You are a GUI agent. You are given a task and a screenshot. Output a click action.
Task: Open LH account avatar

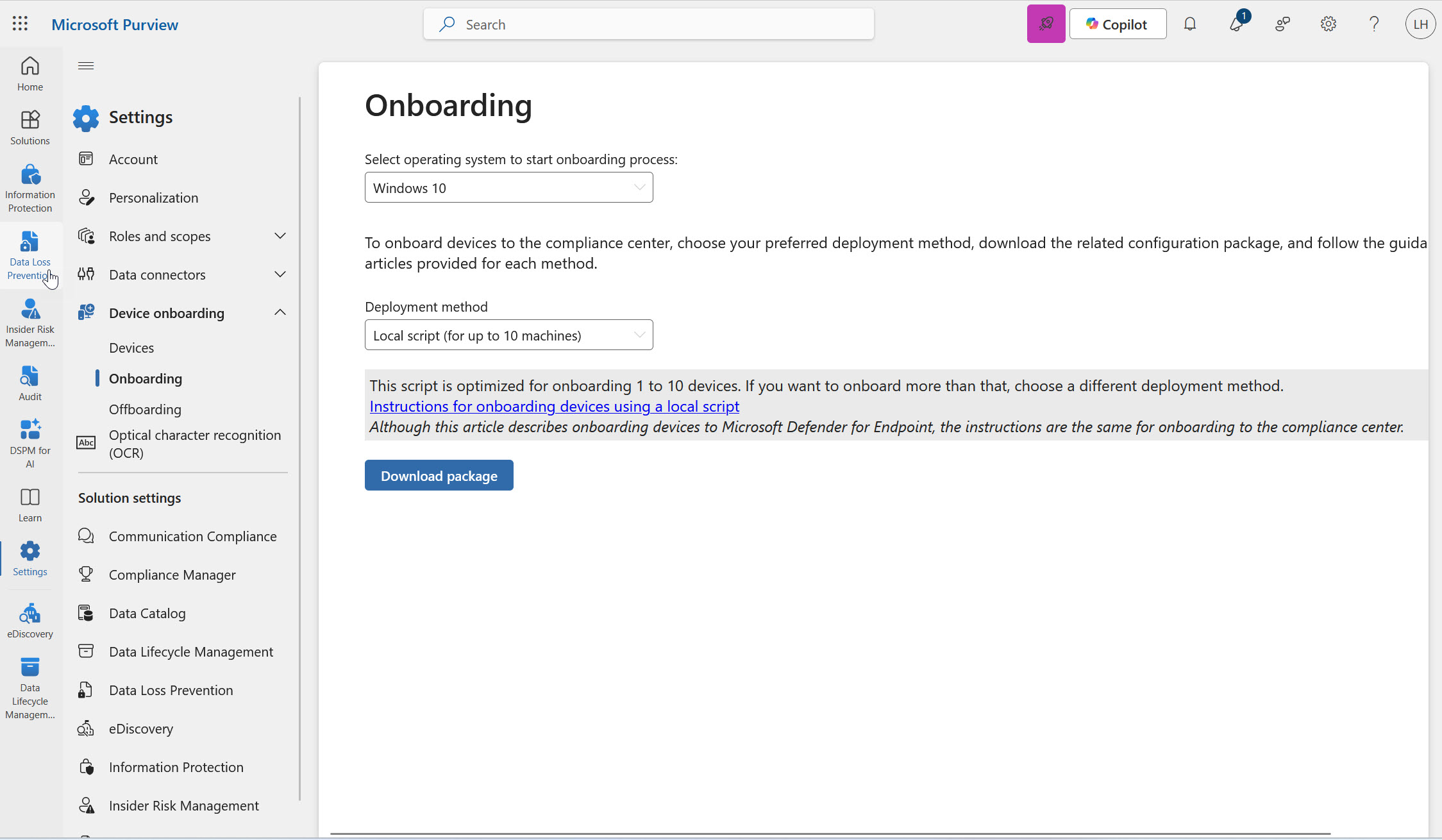coord(1420,24)
